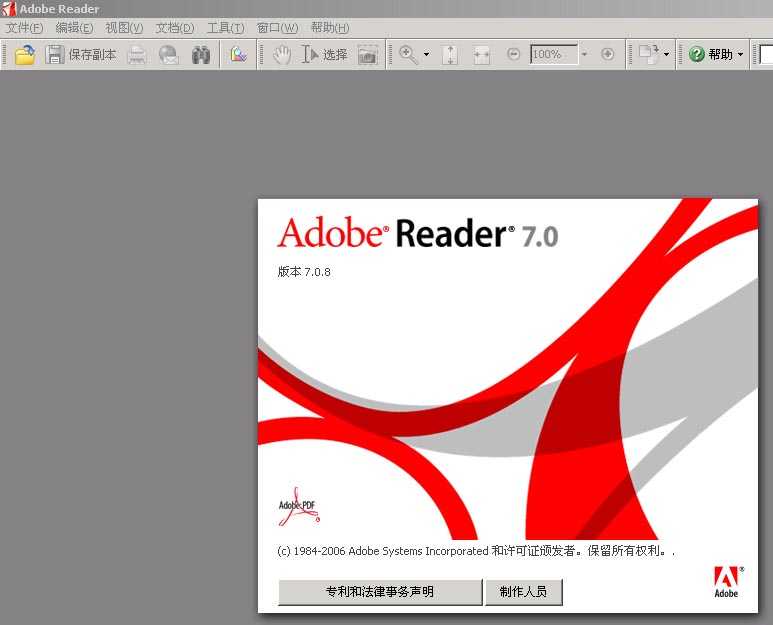Open the Tools (工具) menu

226,28
